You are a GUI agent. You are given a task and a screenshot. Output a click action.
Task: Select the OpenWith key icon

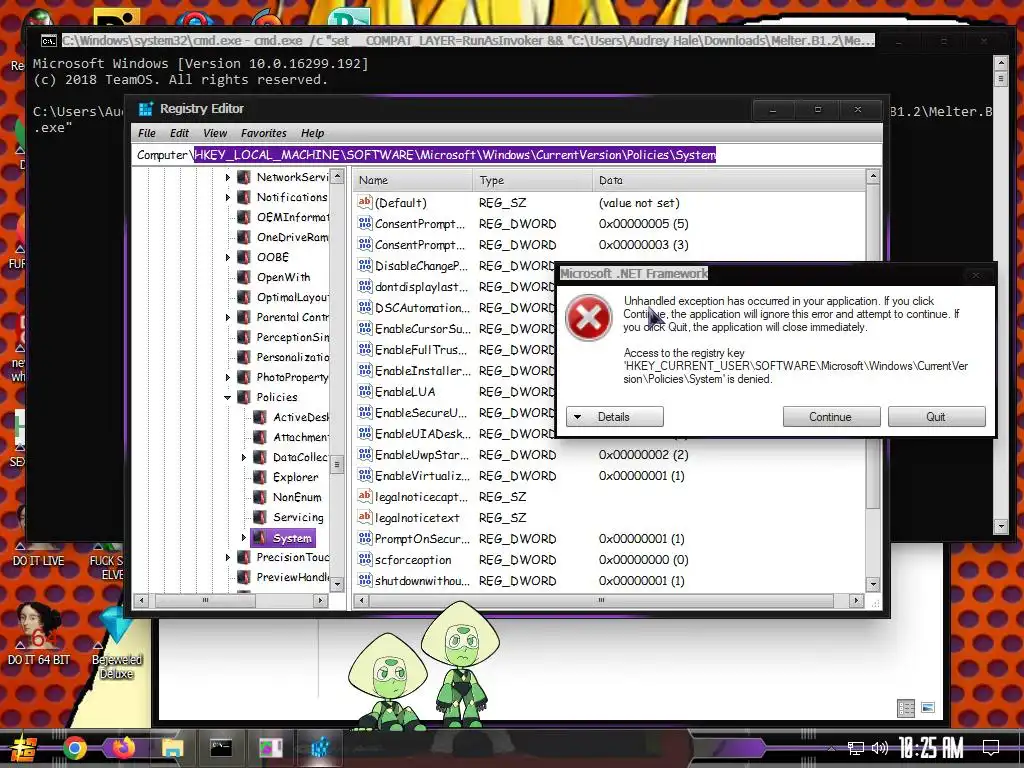pyautogui.click(x=244, y=277)
